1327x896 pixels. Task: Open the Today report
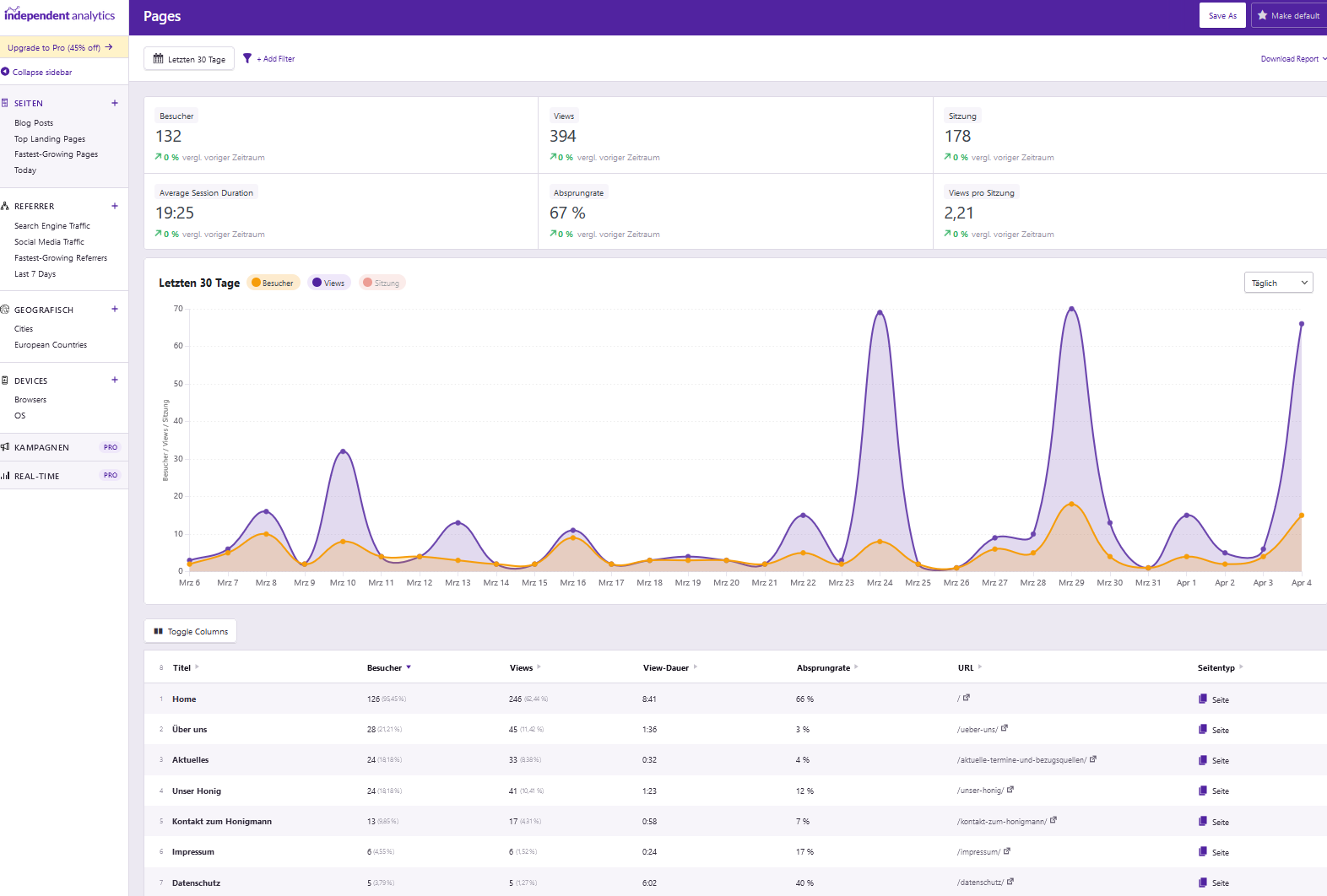click(25, 170)
